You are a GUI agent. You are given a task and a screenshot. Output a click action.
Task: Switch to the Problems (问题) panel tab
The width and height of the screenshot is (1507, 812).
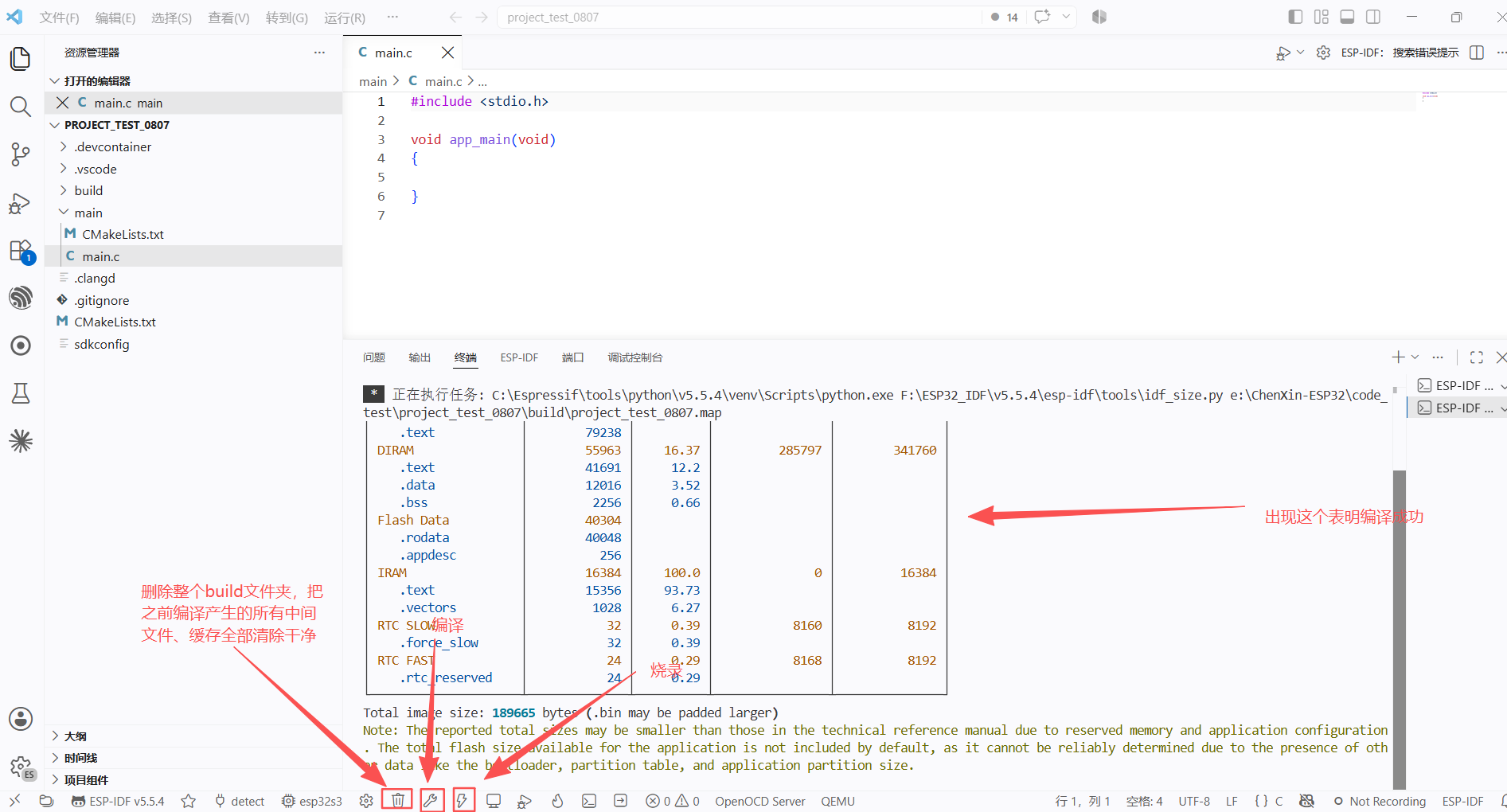tap(374, 357)
